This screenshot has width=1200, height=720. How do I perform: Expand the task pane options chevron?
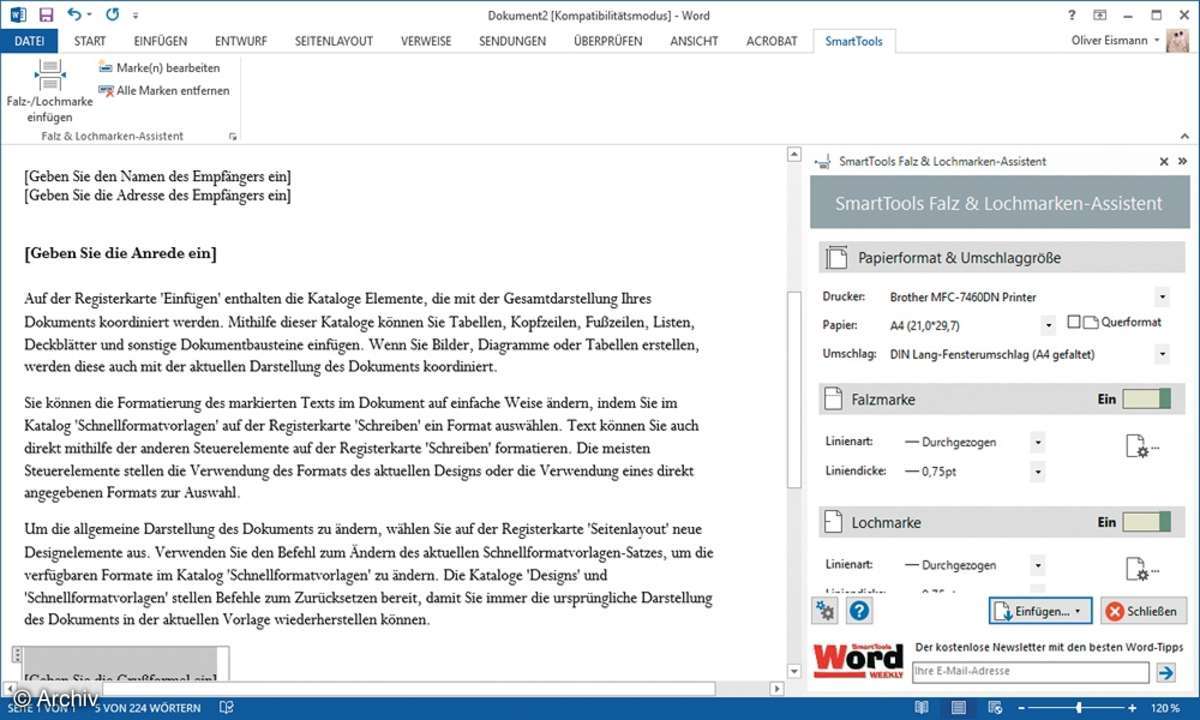(1182, 161)
